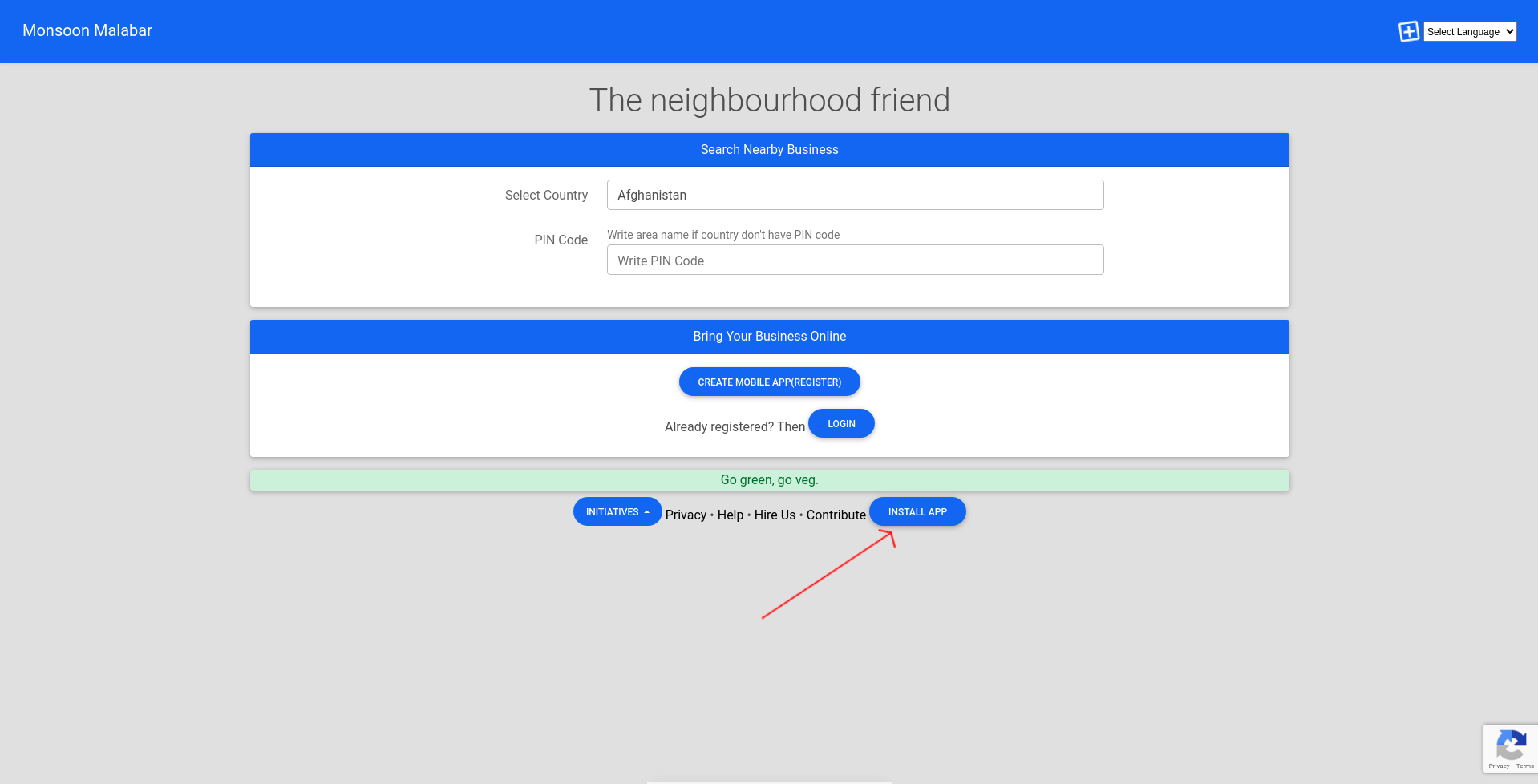Viewport: 1538px width, 784px height.
Task: Click the Write PIN Code input field
Action: pos(855,260)
